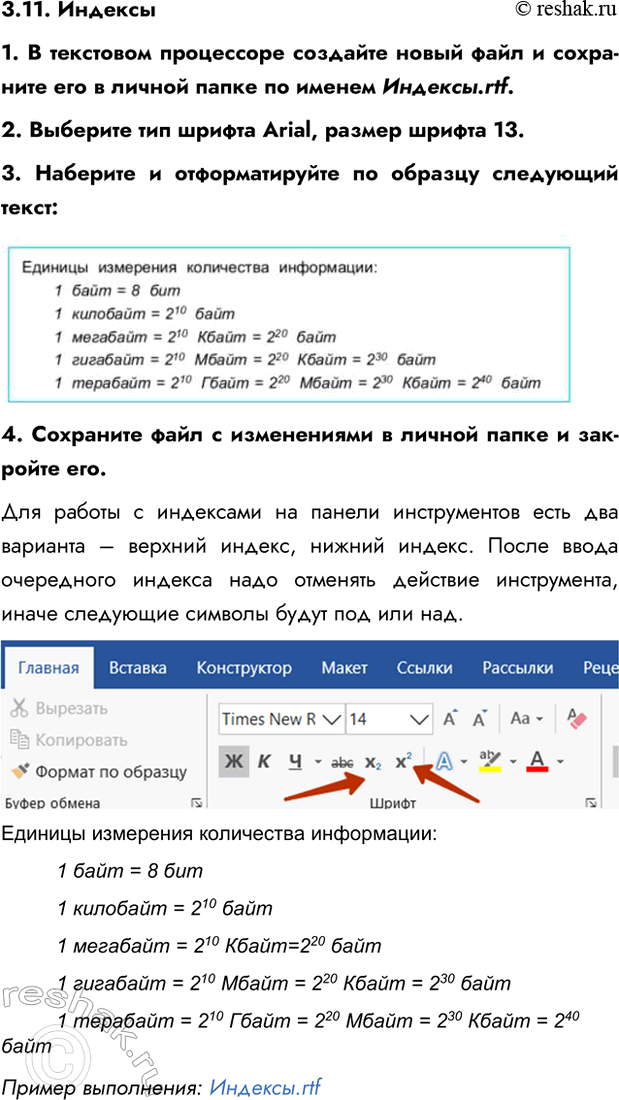This screenshot has width=619, height=1100.
Task: Open the Конструктор ribbon tab
Action: click(244, 667)
